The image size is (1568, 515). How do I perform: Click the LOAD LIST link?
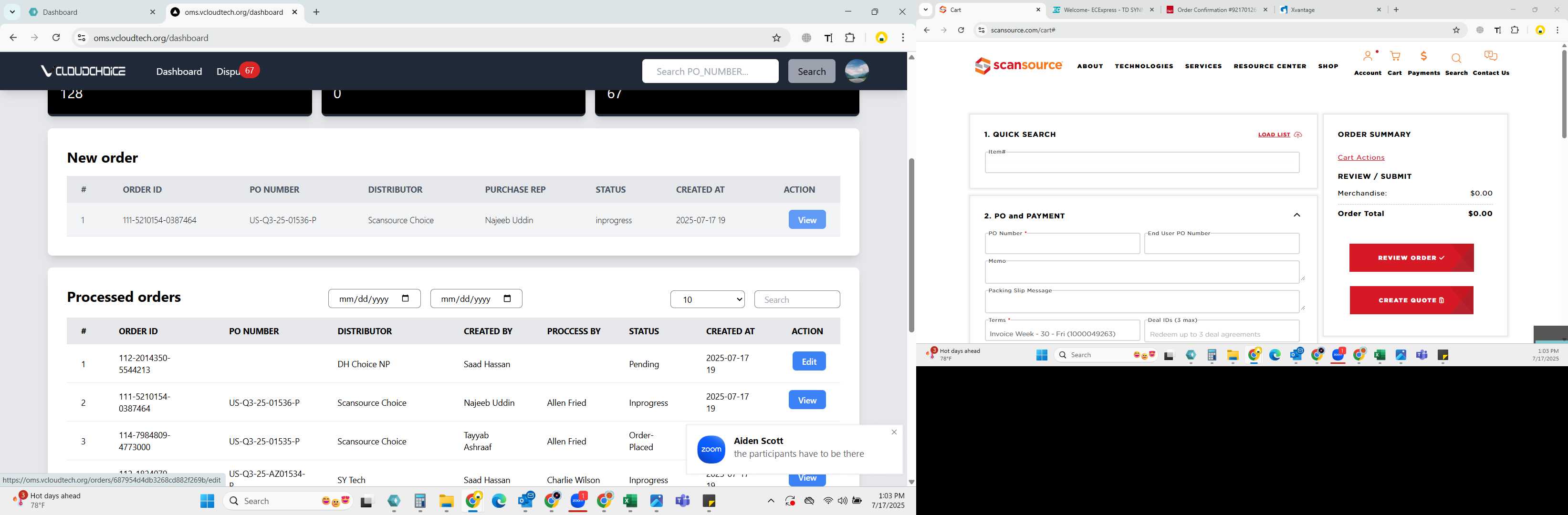coord(1279,134)
